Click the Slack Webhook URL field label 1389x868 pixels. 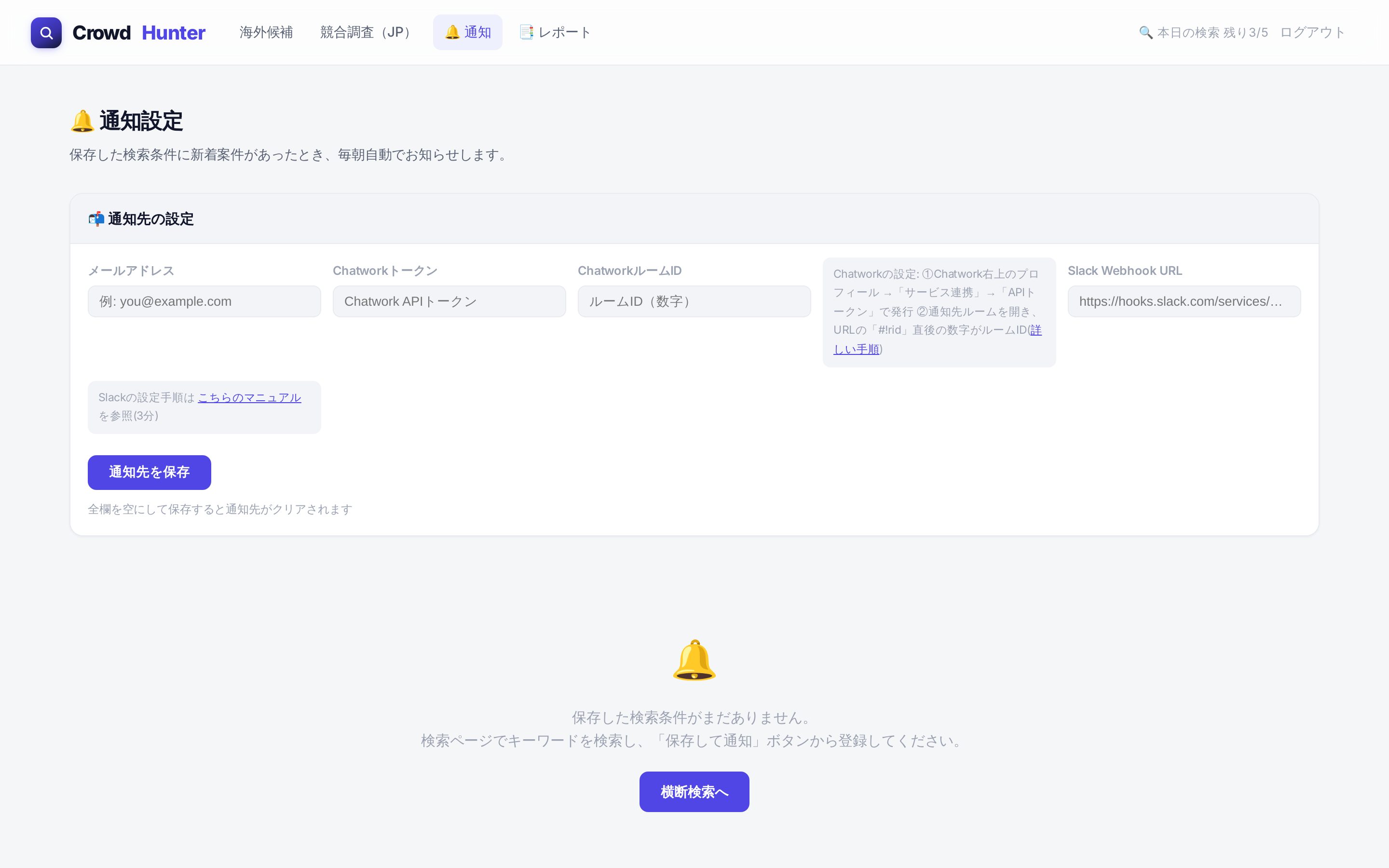1124,271
